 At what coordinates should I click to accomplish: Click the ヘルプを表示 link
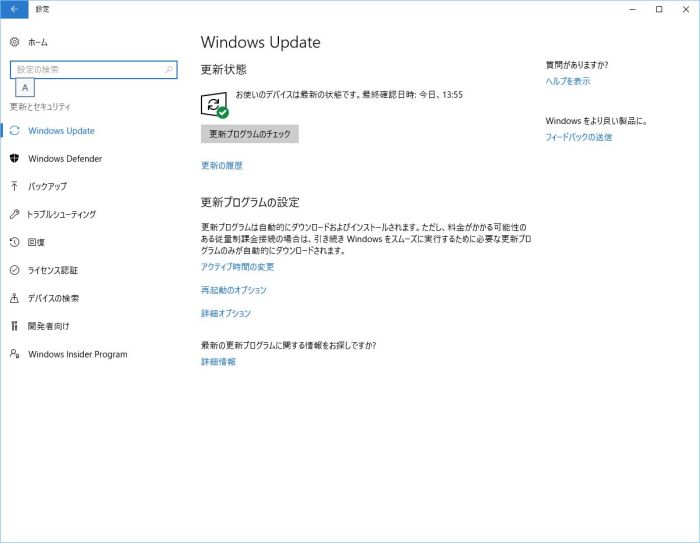point(567,82)
